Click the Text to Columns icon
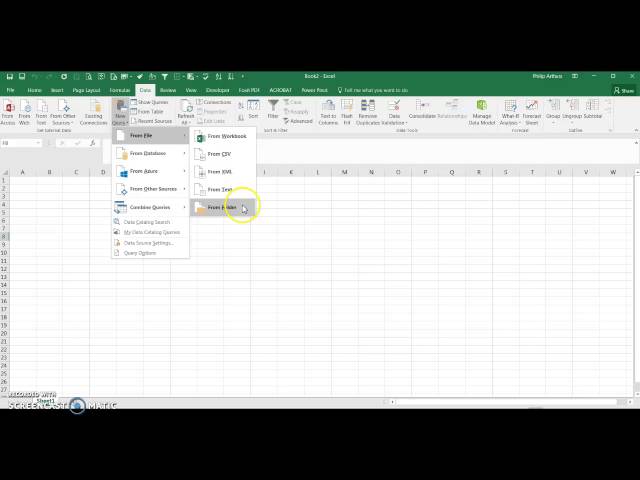 [328, 111]
